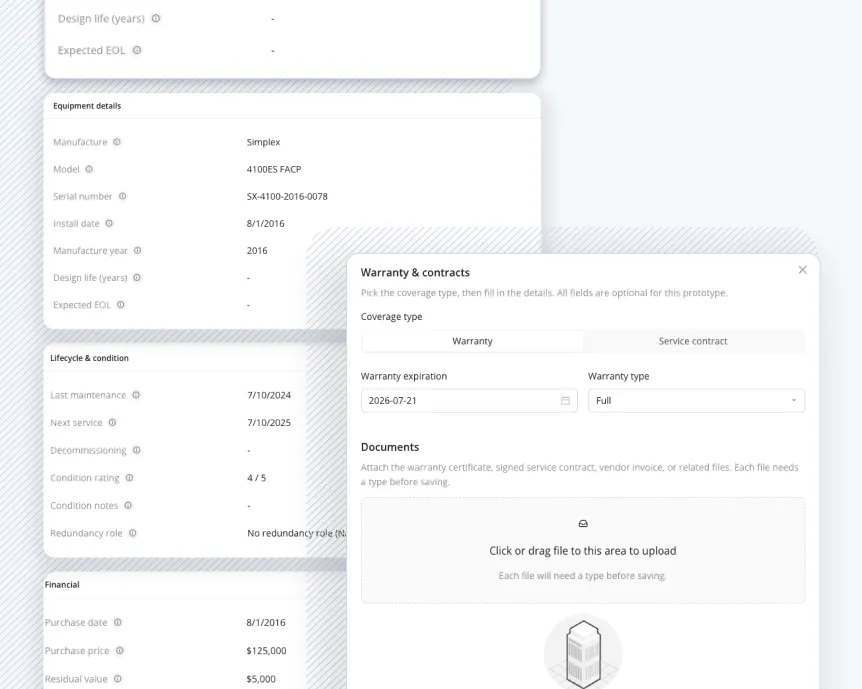This screenshot has height=689, width=862.
Task: Click the Purchase date value 8/1/2016
Action: click(x=266, y=622)
